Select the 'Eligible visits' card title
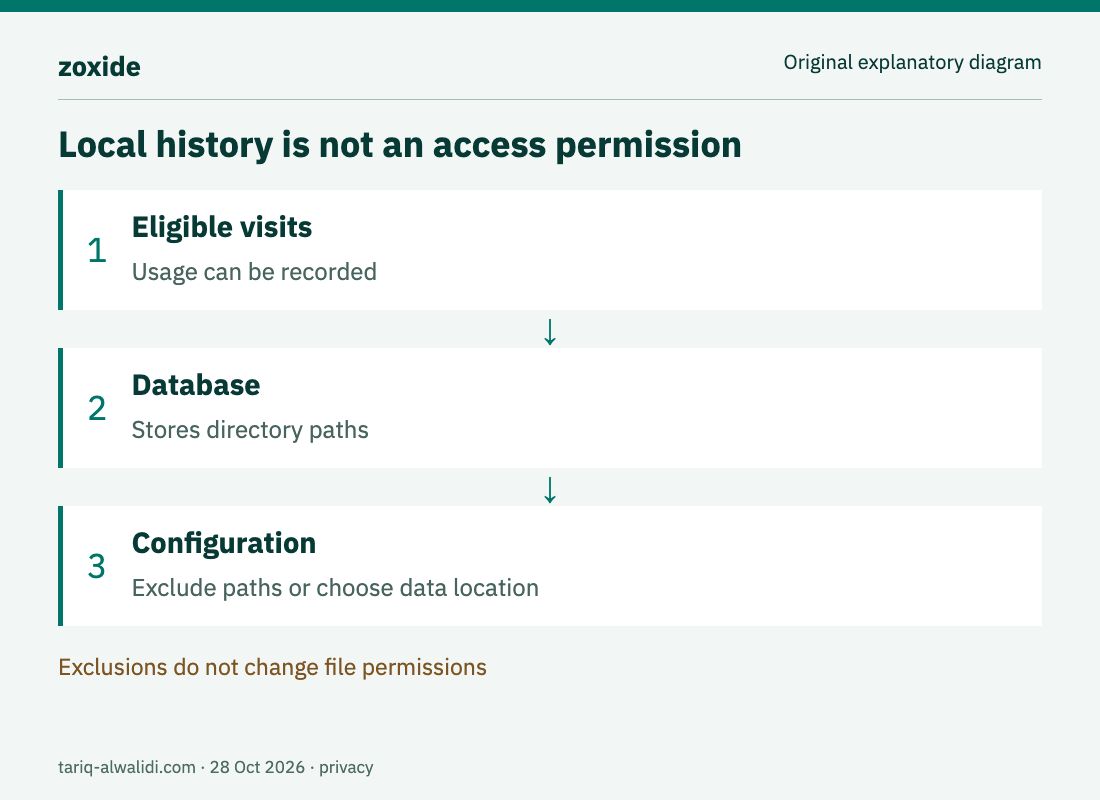This screenshot has width=1100, height=800. click(222, 227)
